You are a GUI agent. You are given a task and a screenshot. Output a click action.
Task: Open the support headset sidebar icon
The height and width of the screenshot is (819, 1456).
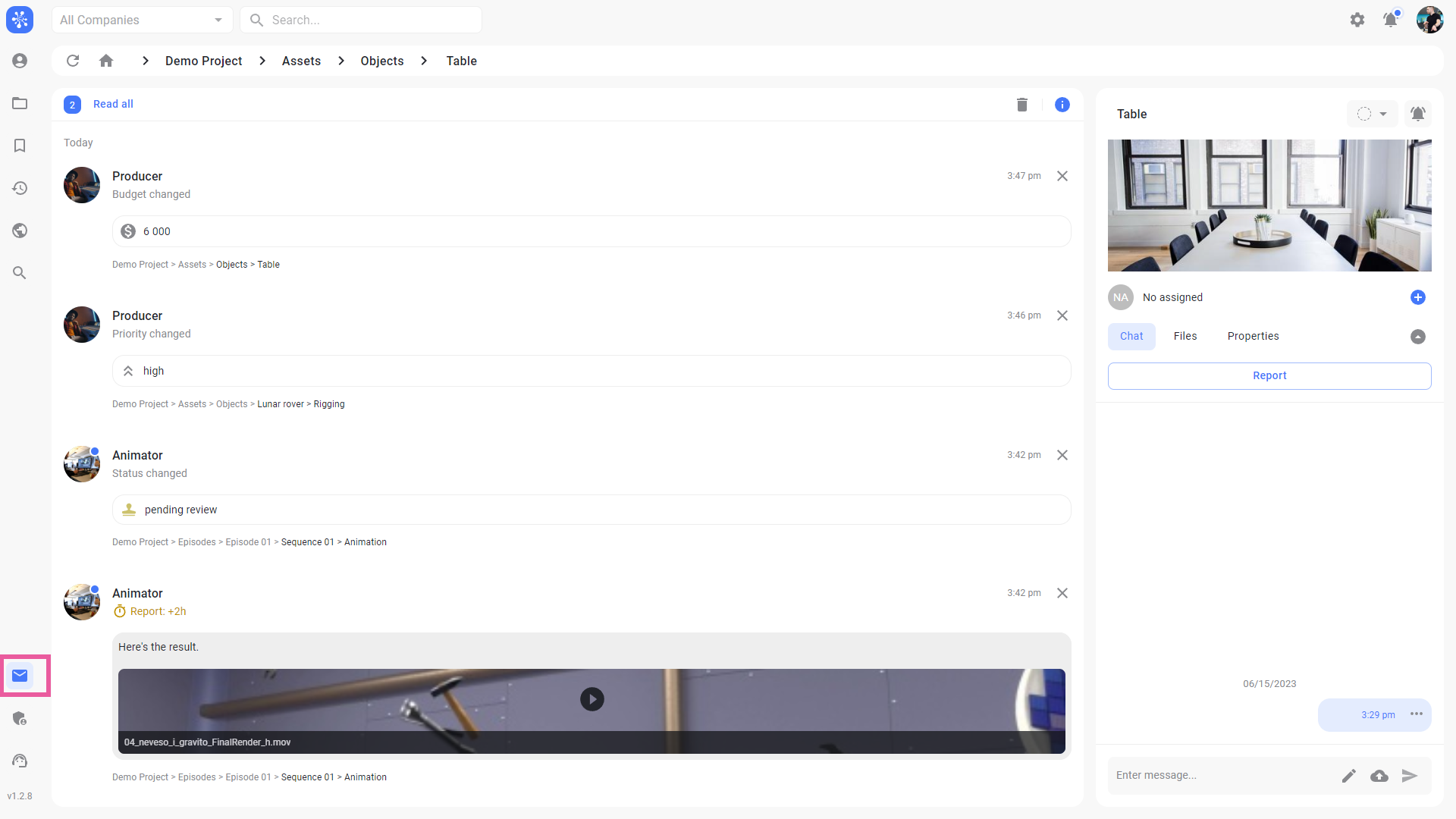coord(20,761)
